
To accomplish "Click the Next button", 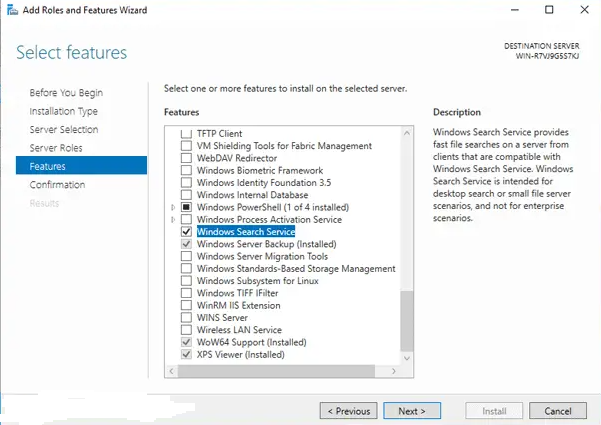I will pyautogui.click(x=411, y=411).
